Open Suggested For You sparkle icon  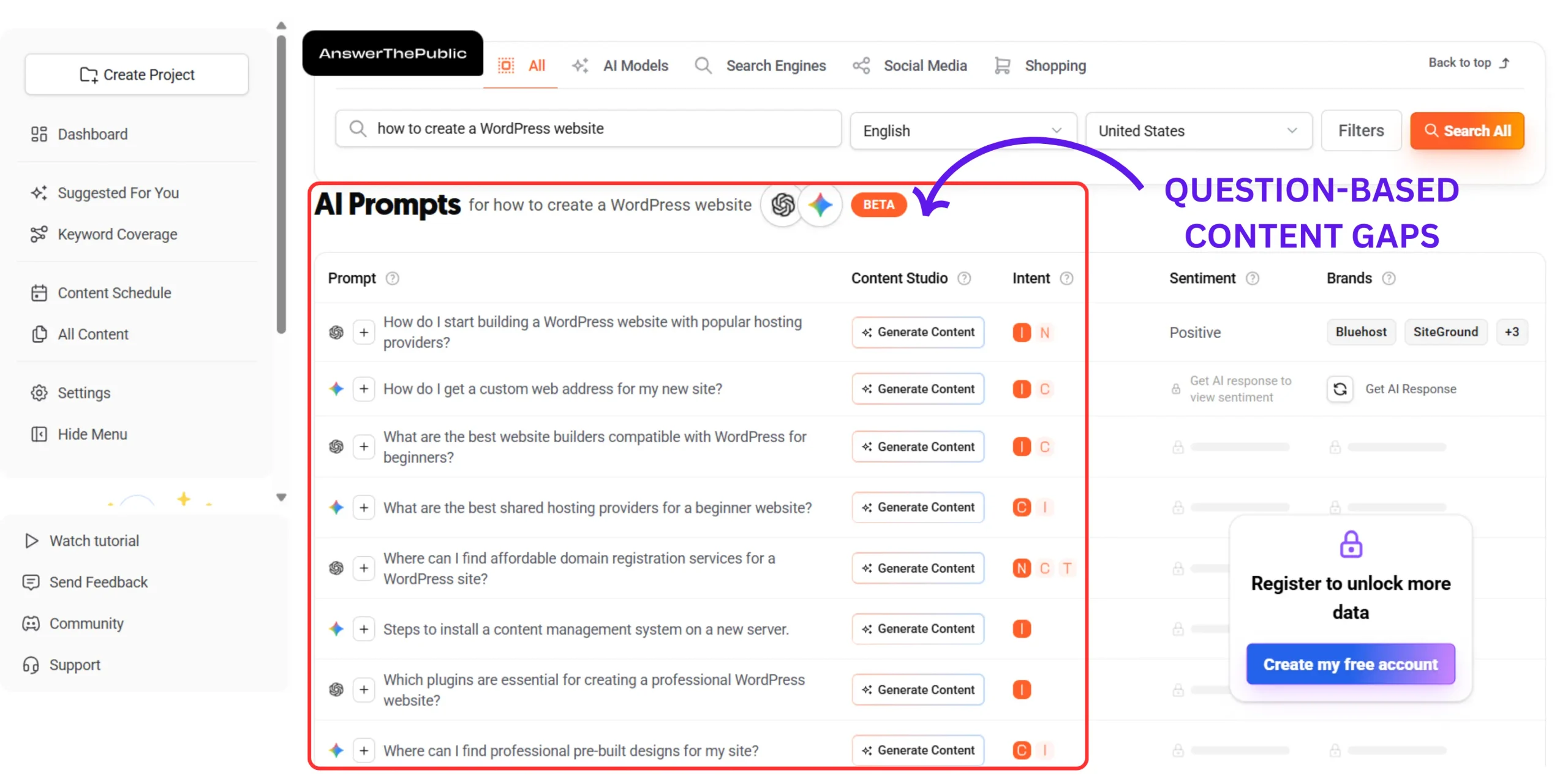pyautogui.click(x=39, y=193)
